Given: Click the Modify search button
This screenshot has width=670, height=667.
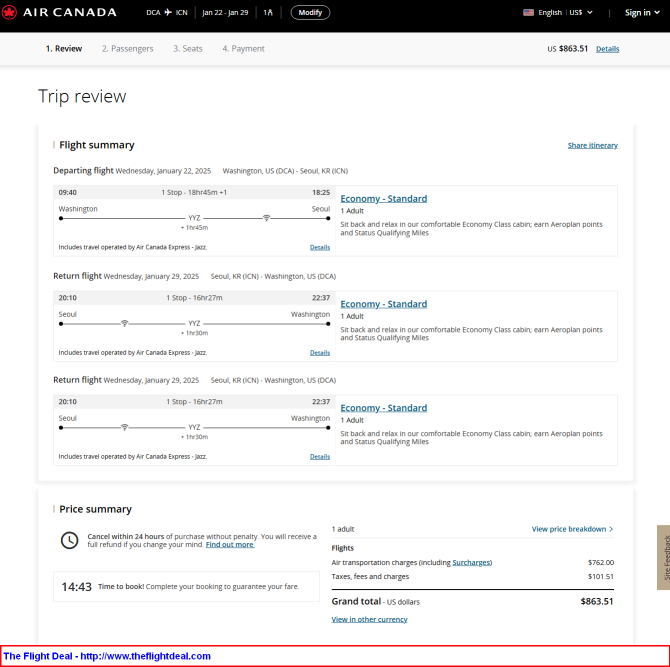Looking at the screenshot, I should (x=310, y=12).
